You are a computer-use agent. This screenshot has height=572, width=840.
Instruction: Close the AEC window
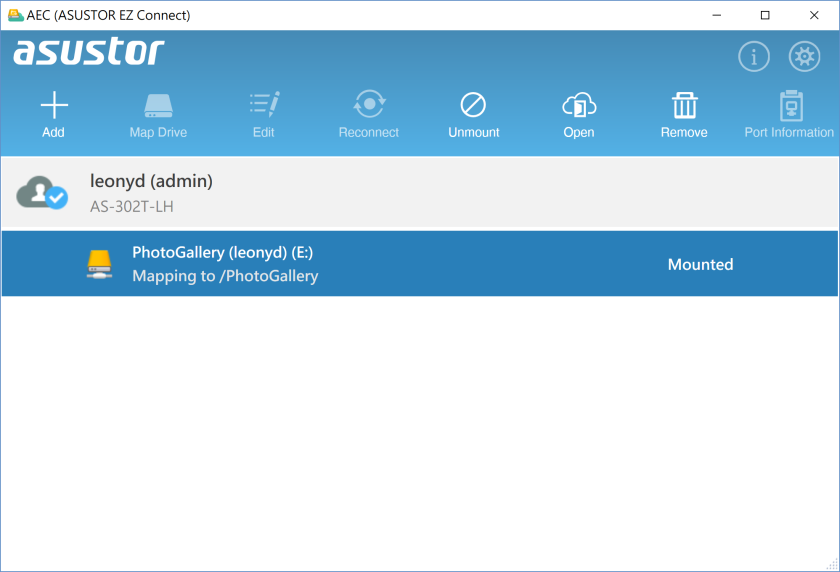[814, 15]
